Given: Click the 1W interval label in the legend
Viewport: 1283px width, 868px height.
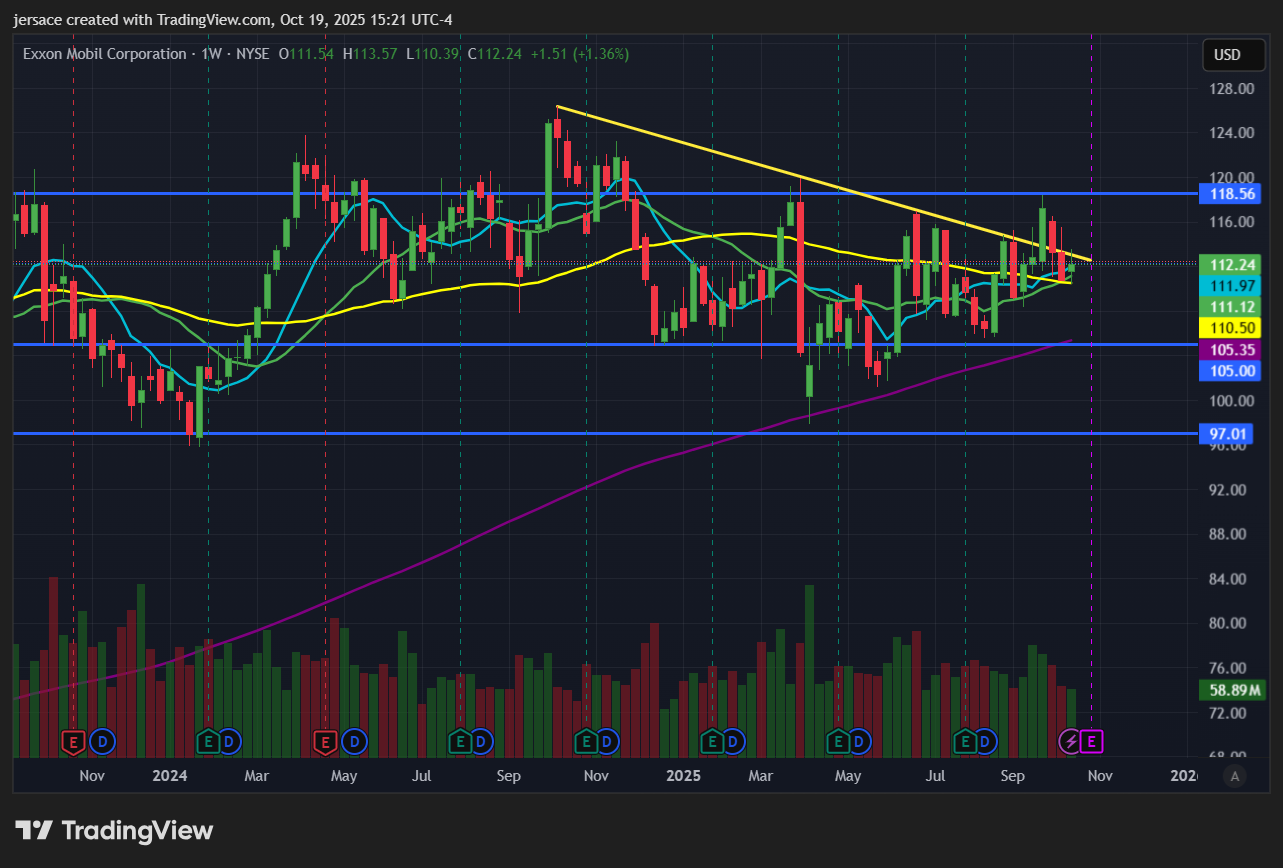Looking at the screenshot, I should 211,54.
